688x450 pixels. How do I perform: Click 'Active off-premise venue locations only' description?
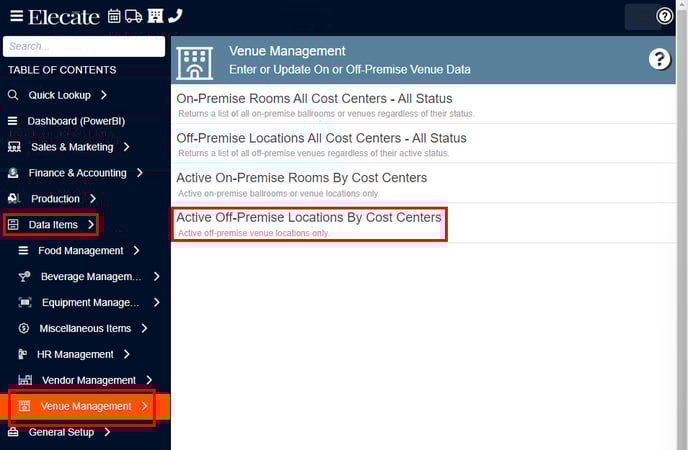[x=253, y=233]
